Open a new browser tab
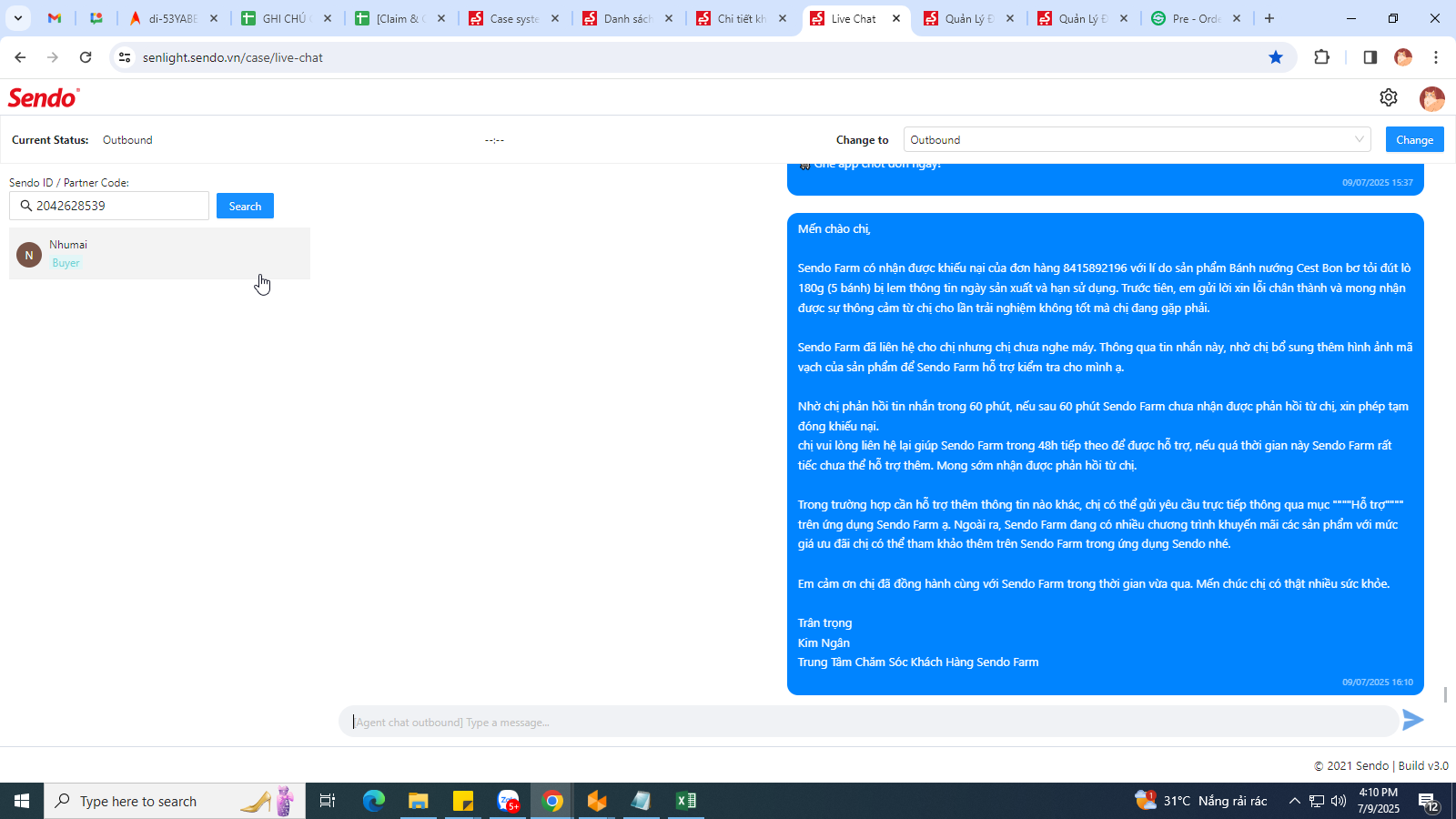This screenshot has width=1456, height=819. (1269, 18)
